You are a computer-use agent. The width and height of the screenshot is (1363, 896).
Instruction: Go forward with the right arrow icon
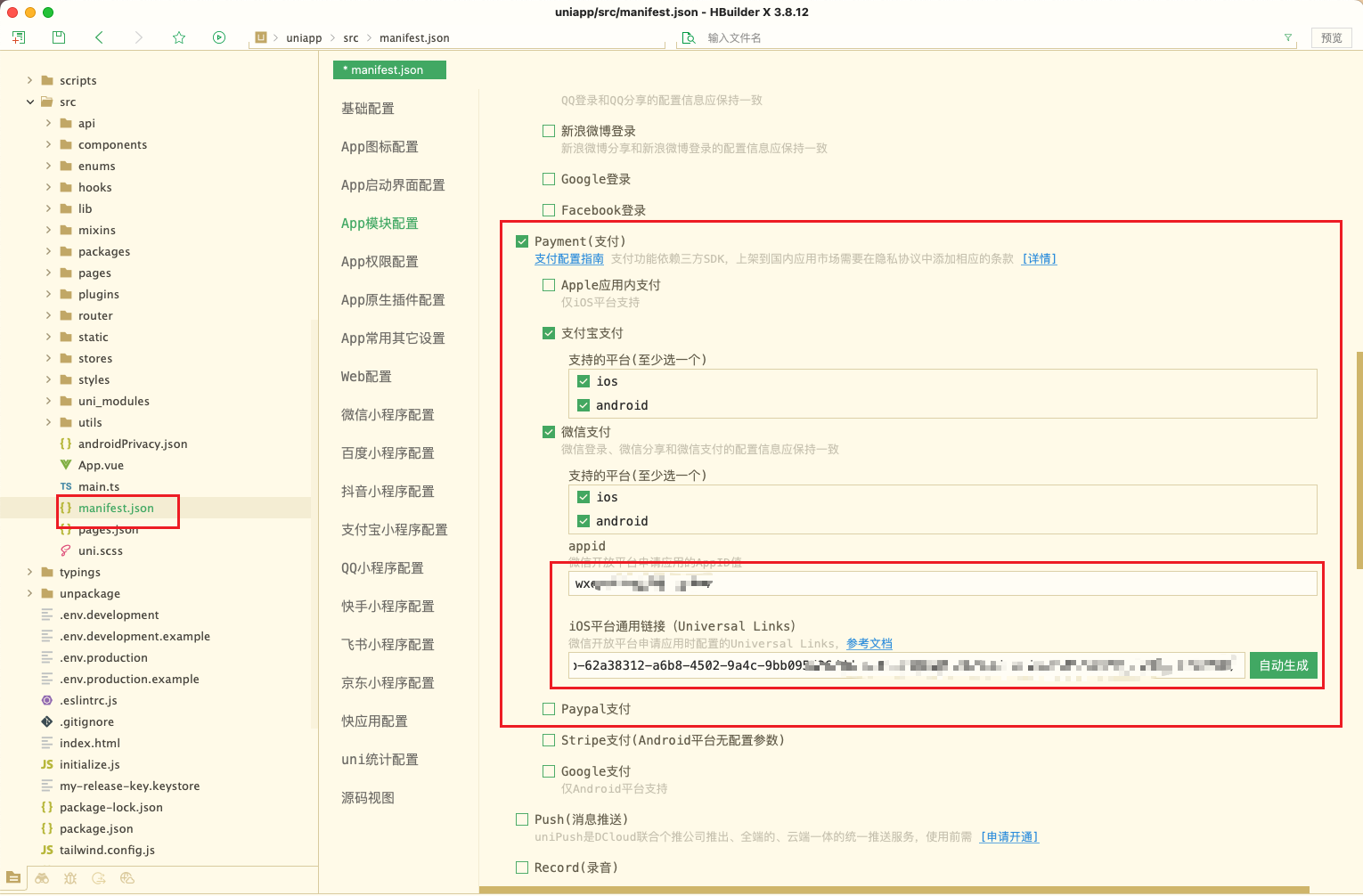click(138, 37)
